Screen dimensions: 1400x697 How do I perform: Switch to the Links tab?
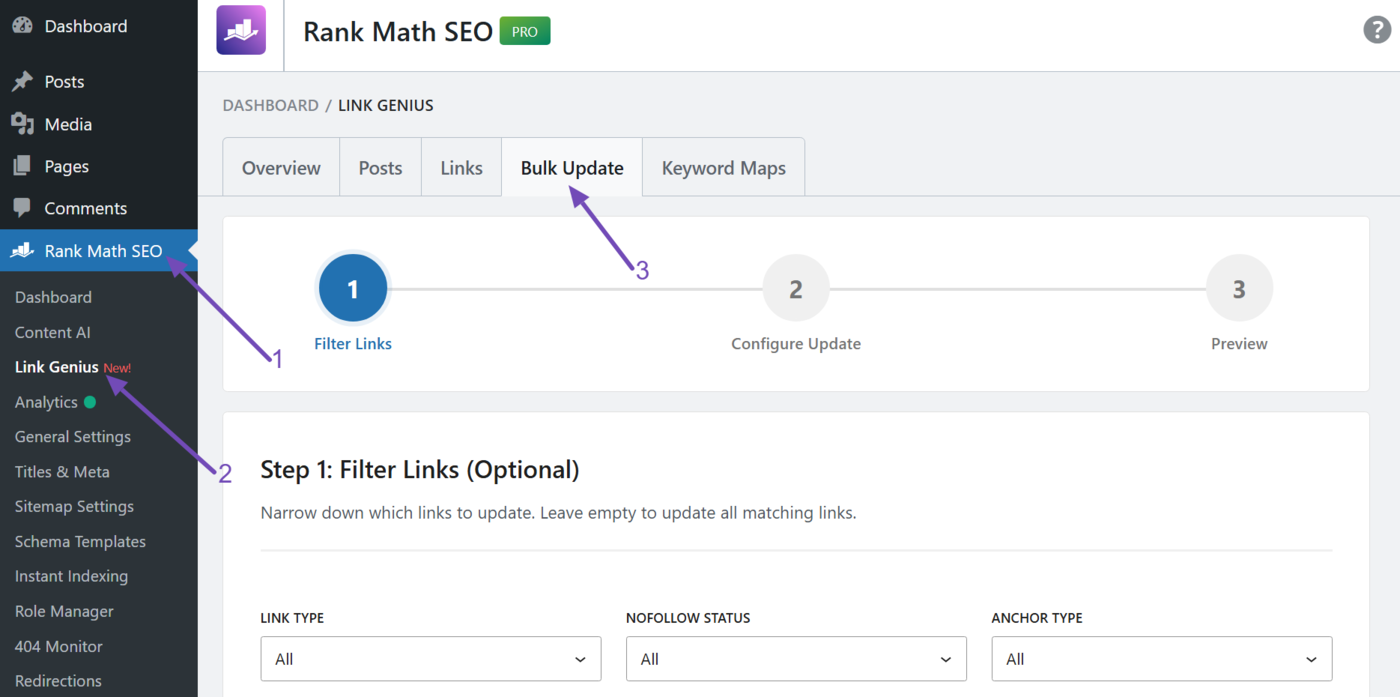[x=461, y=168]
